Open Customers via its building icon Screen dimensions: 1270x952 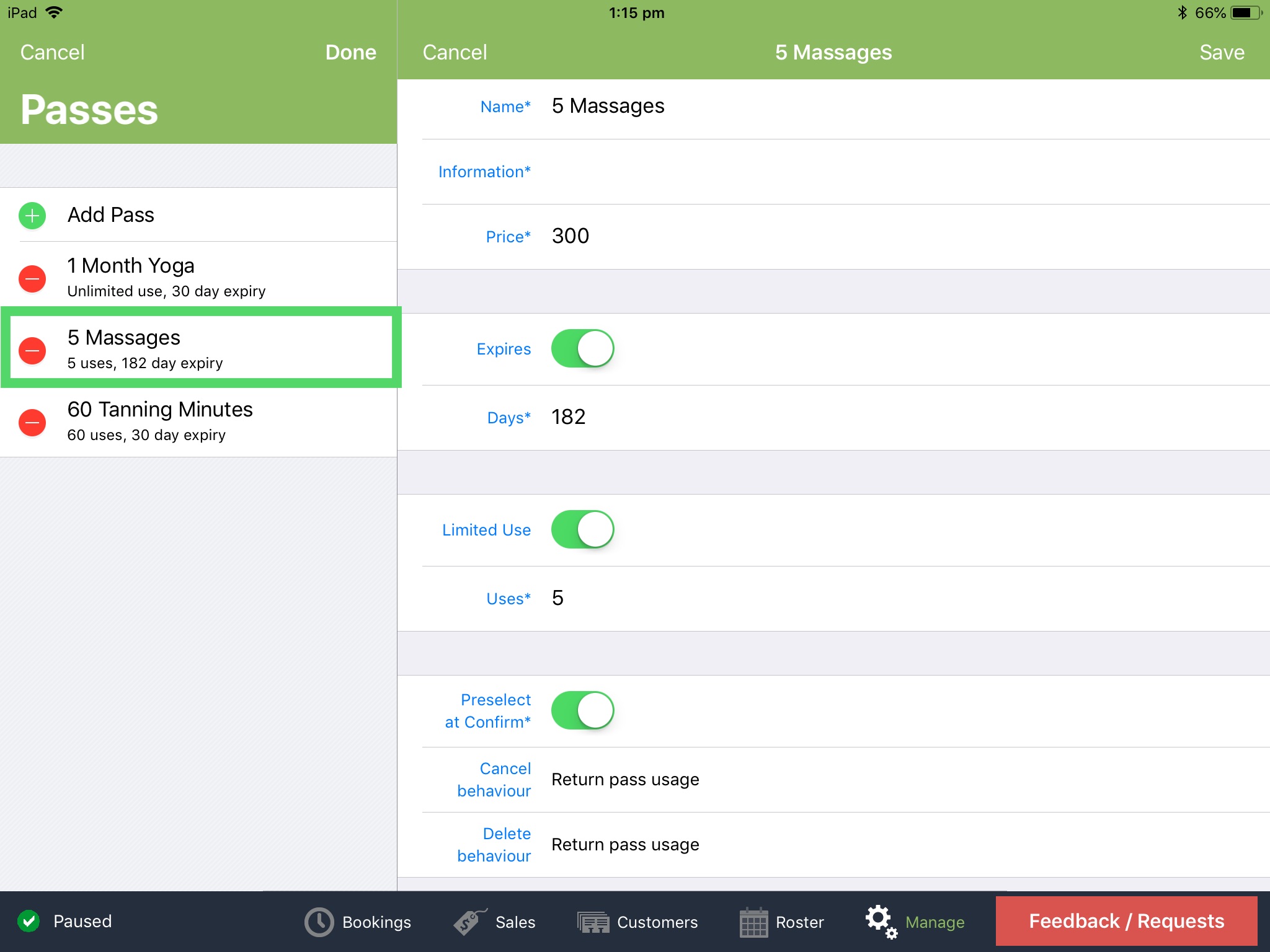593,922
